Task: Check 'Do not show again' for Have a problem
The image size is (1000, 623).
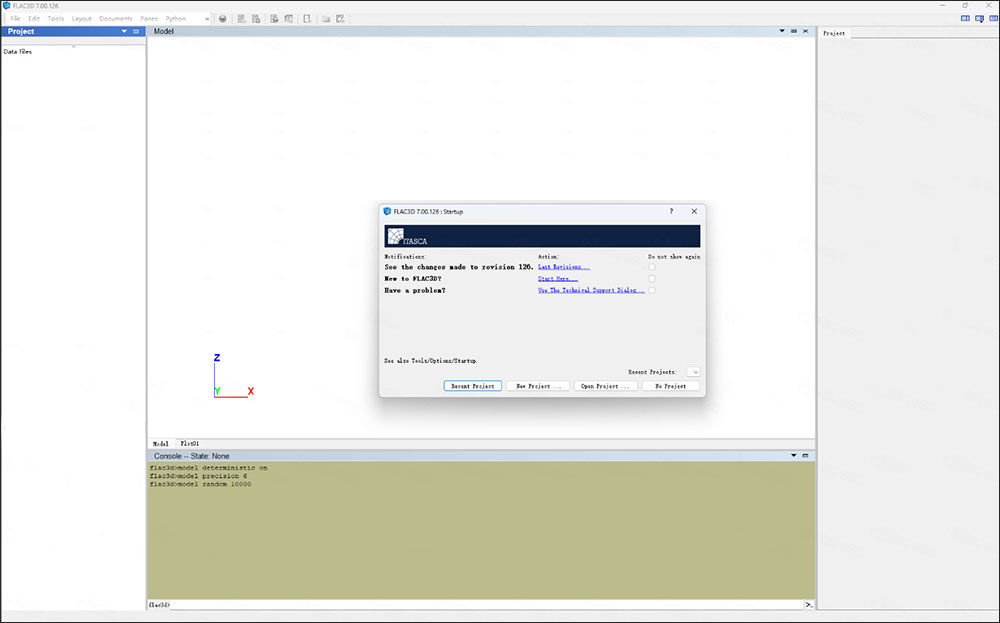Action: click(652, 290)
